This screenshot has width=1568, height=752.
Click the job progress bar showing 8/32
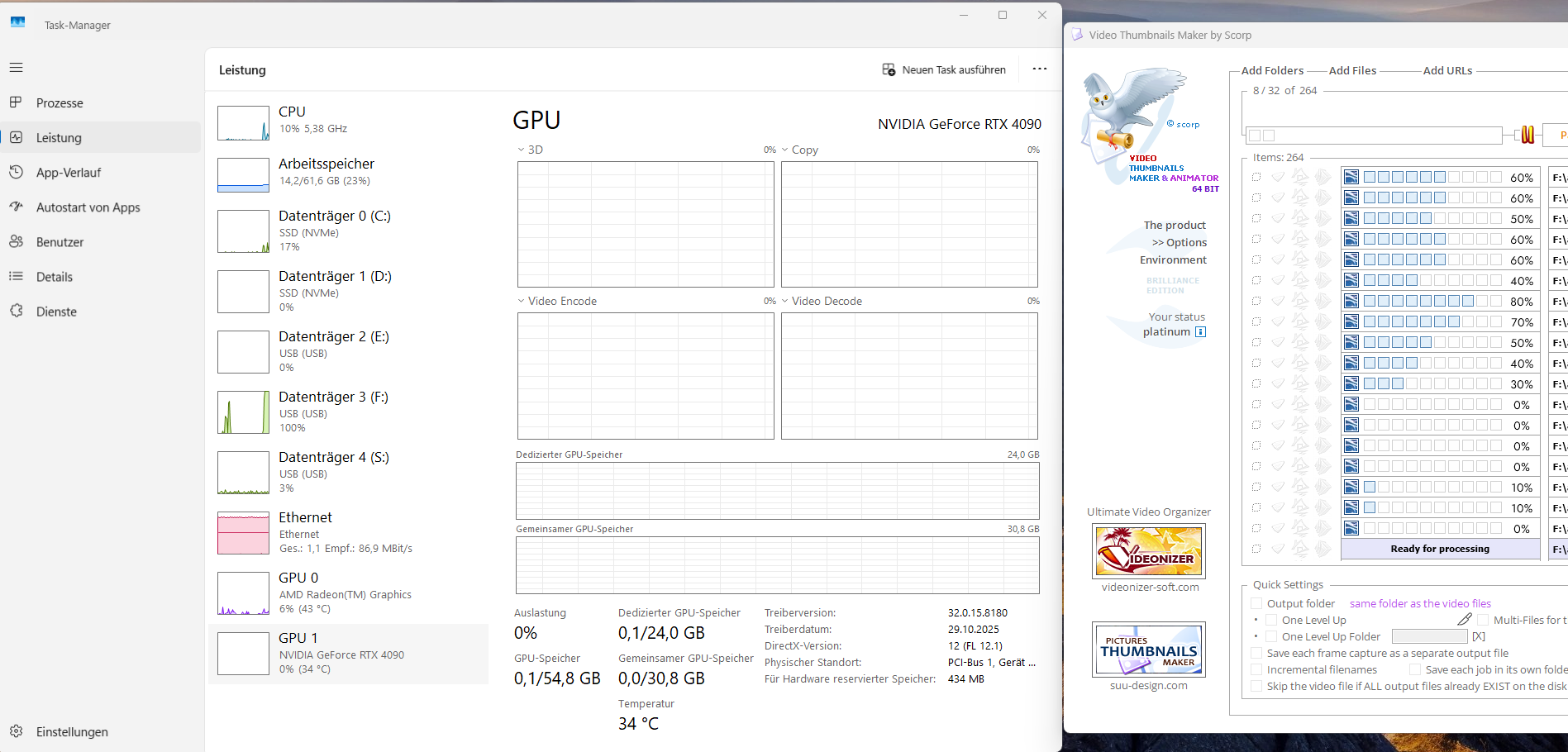(1375, 135)
